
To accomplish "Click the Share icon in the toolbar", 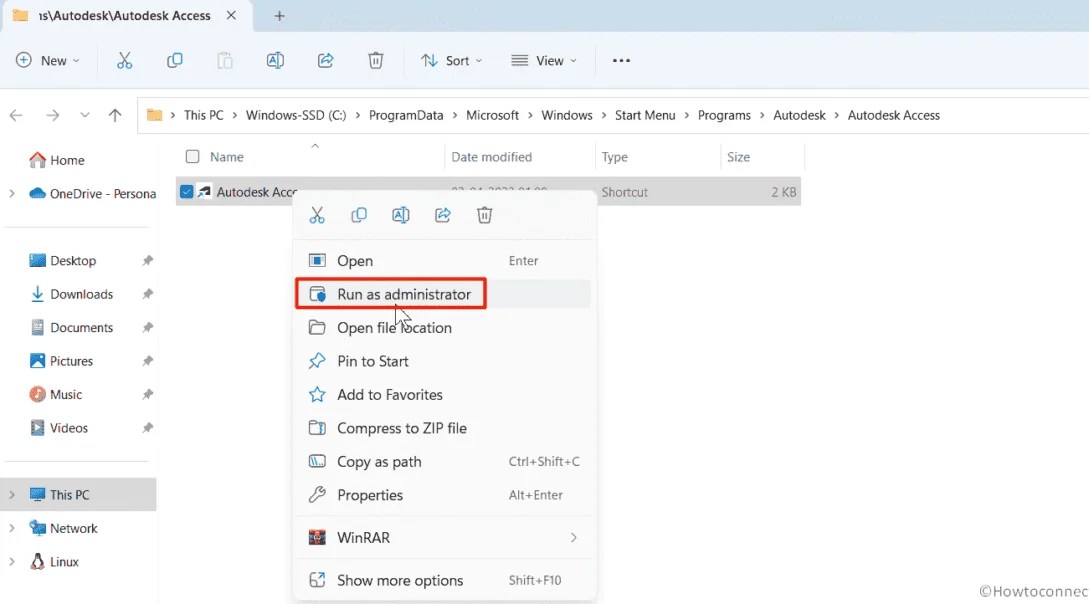I will click(325, 61).
